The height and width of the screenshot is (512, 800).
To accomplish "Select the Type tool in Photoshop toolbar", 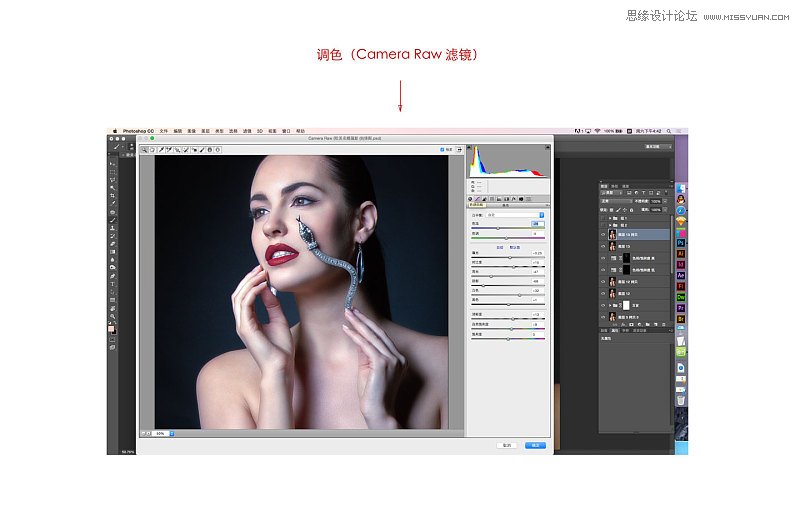I will click(x=112, y=283).
